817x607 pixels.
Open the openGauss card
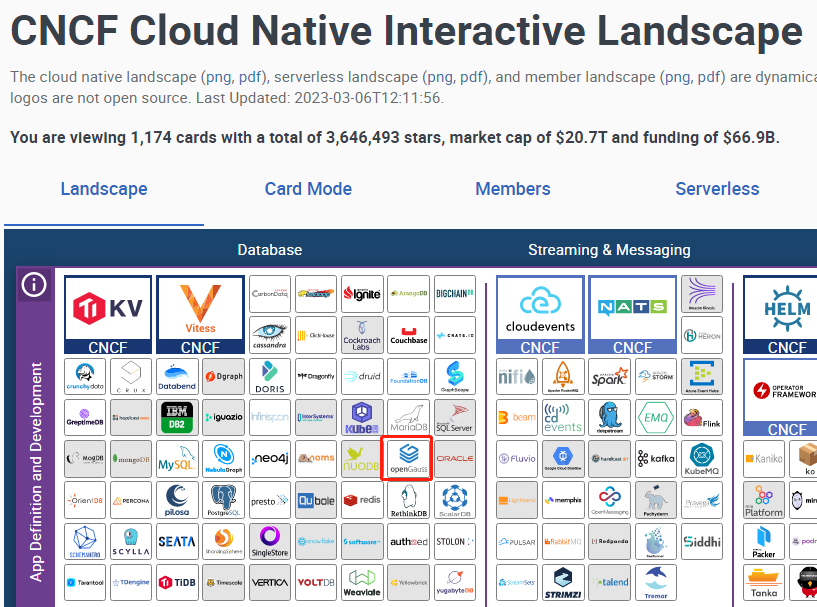pyautogui.click(x=408, y=459)
